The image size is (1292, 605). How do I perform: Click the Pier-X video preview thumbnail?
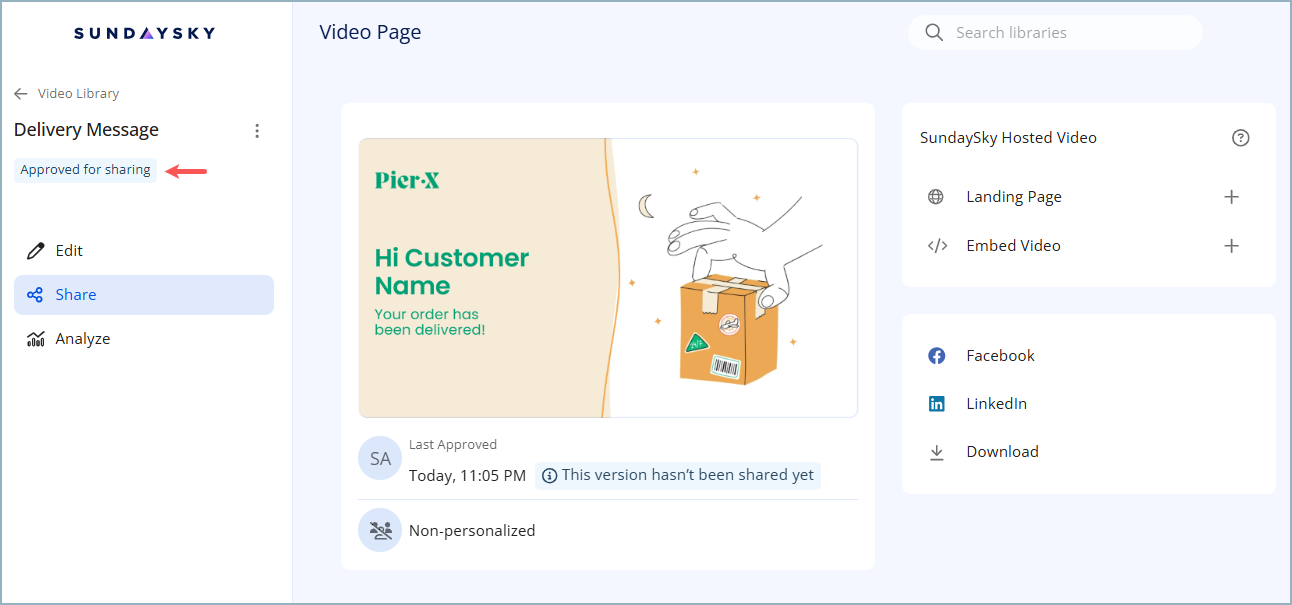click(608, 278)
